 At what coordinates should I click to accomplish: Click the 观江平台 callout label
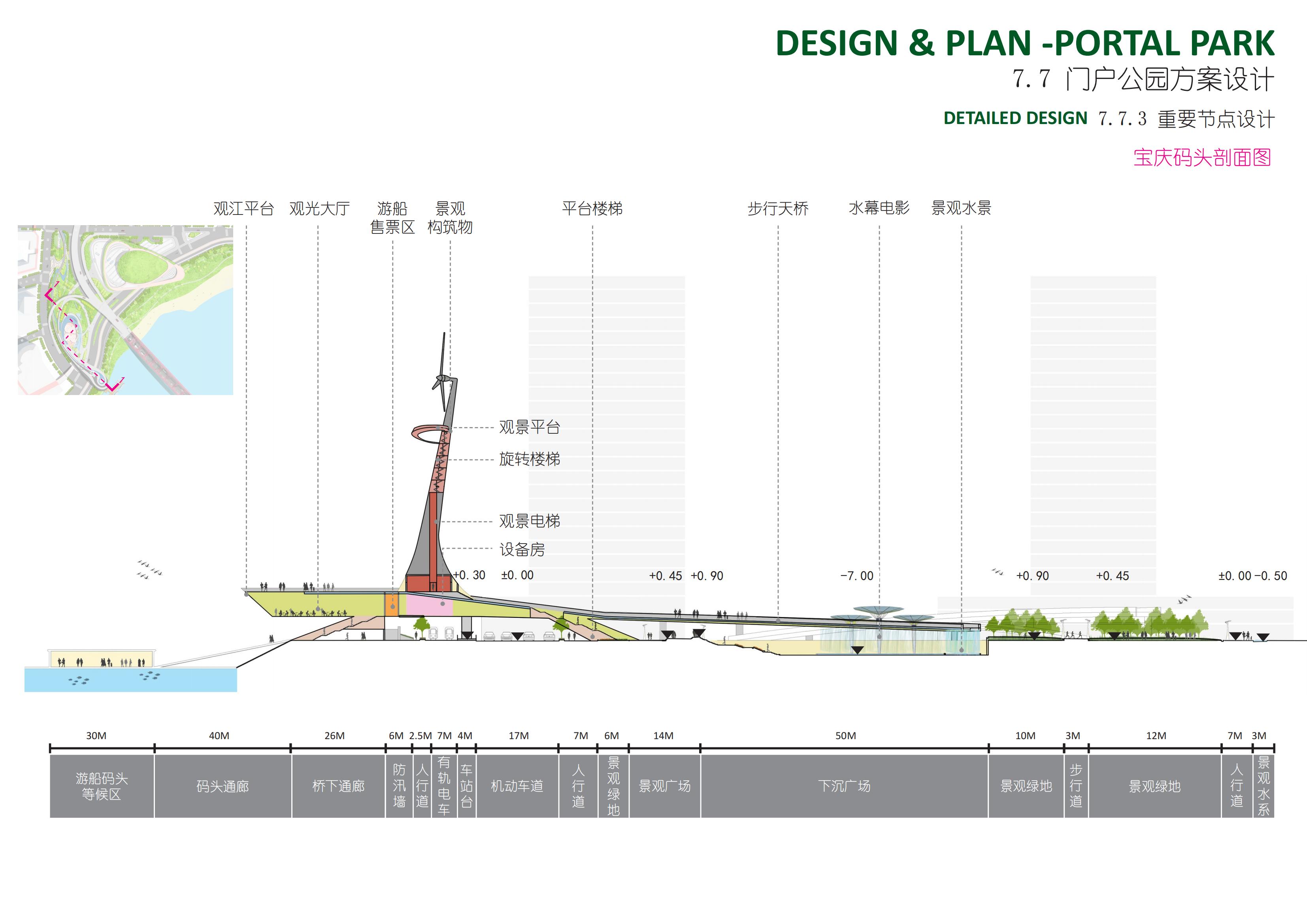243,208
